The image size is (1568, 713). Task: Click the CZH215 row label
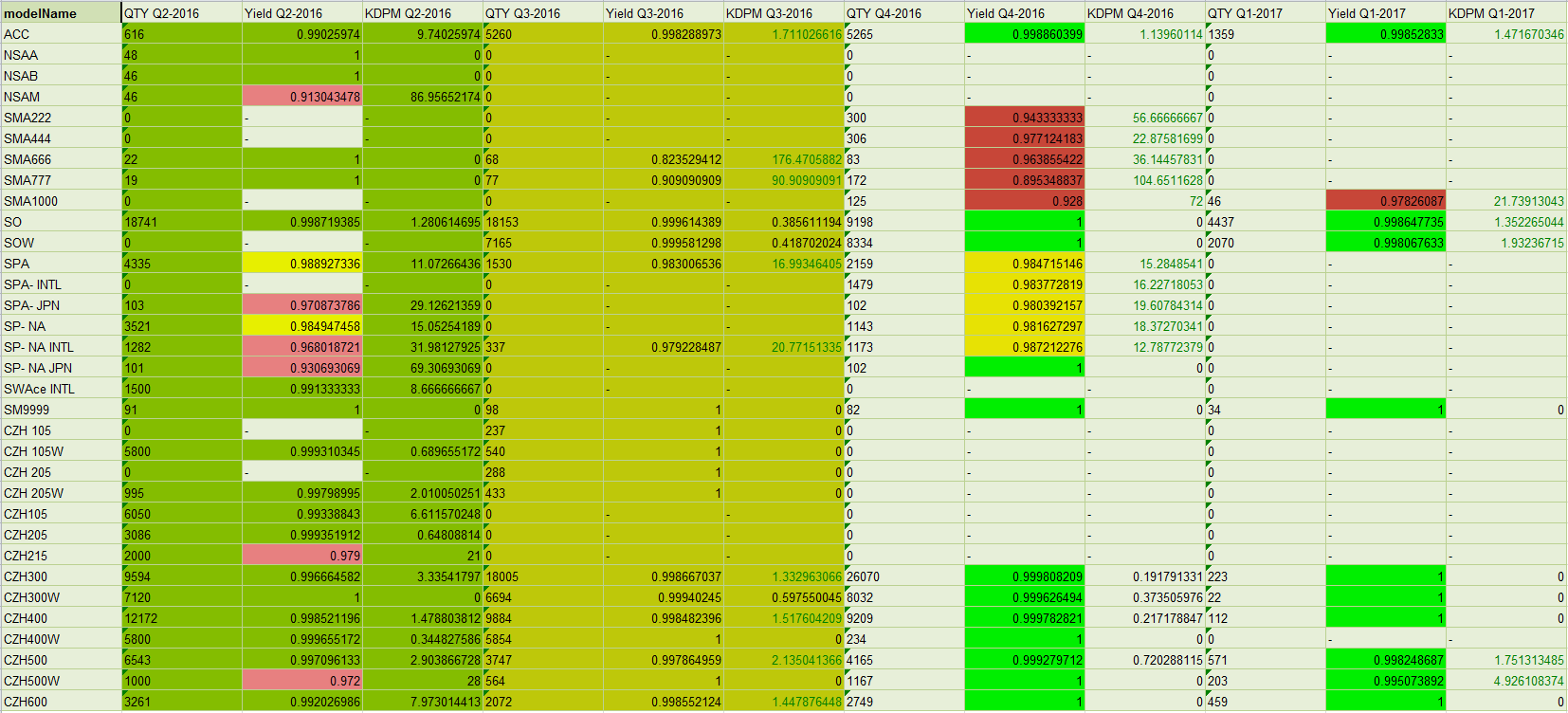click(x=61, y=556)
